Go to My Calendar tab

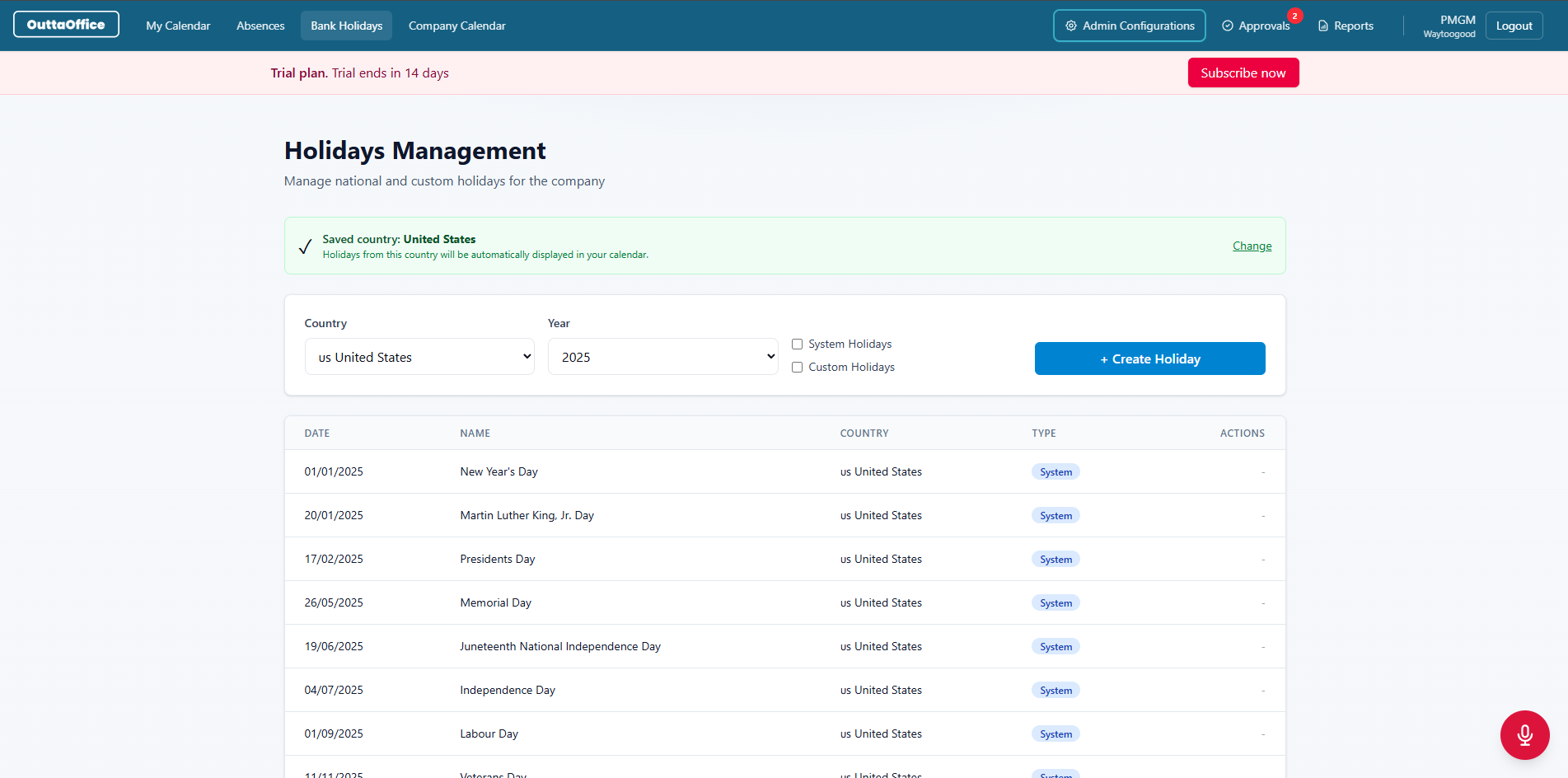[x=178, y=26]
